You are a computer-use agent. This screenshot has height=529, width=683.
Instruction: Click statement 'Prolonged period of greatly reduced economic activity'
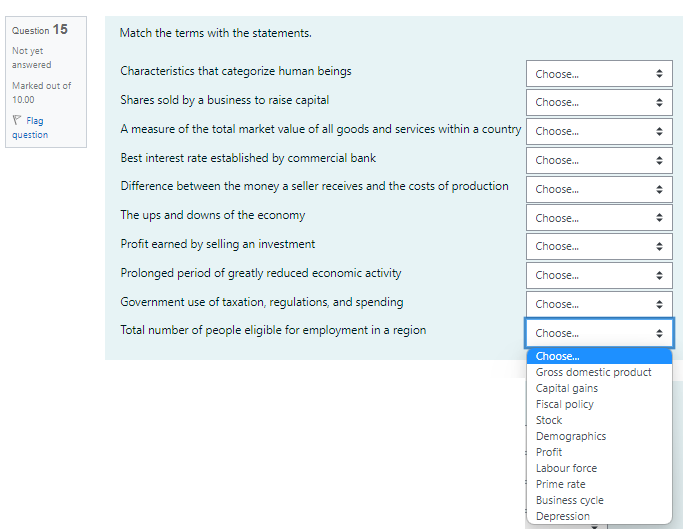pyautogui.click(x=260, y=273)
